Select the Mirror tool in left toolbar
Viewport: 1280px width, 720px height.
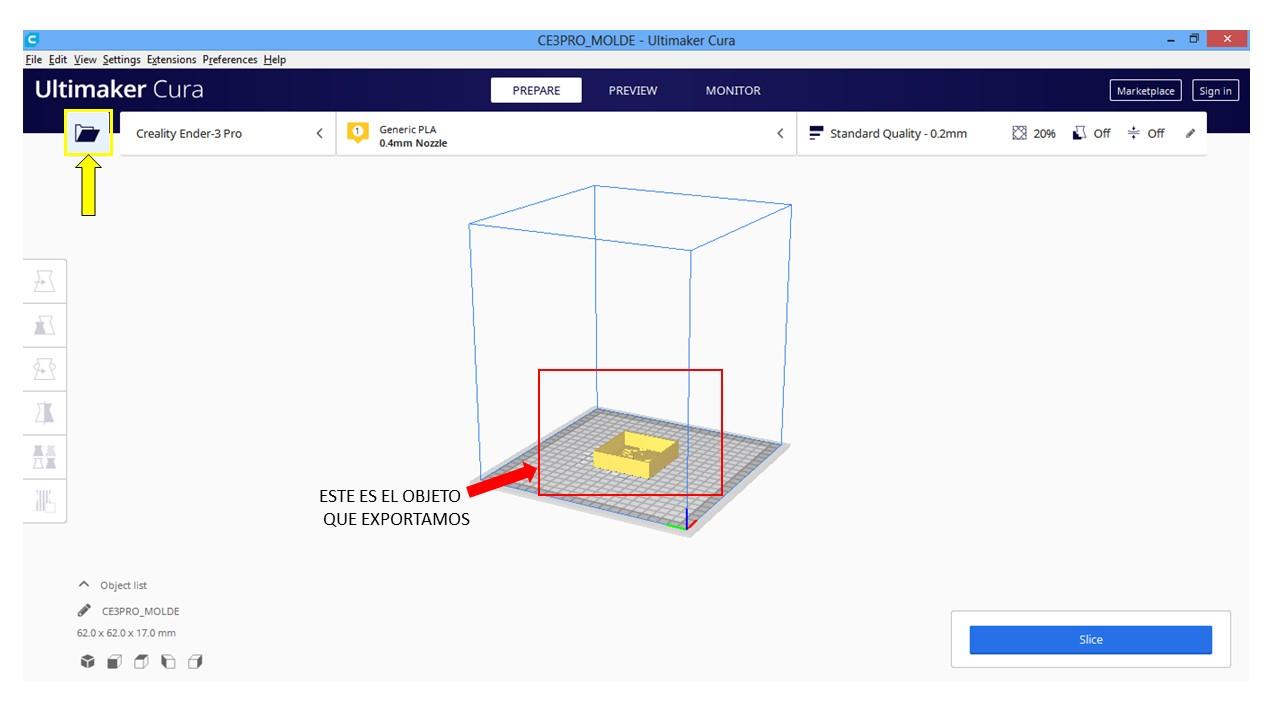point(44,412)
